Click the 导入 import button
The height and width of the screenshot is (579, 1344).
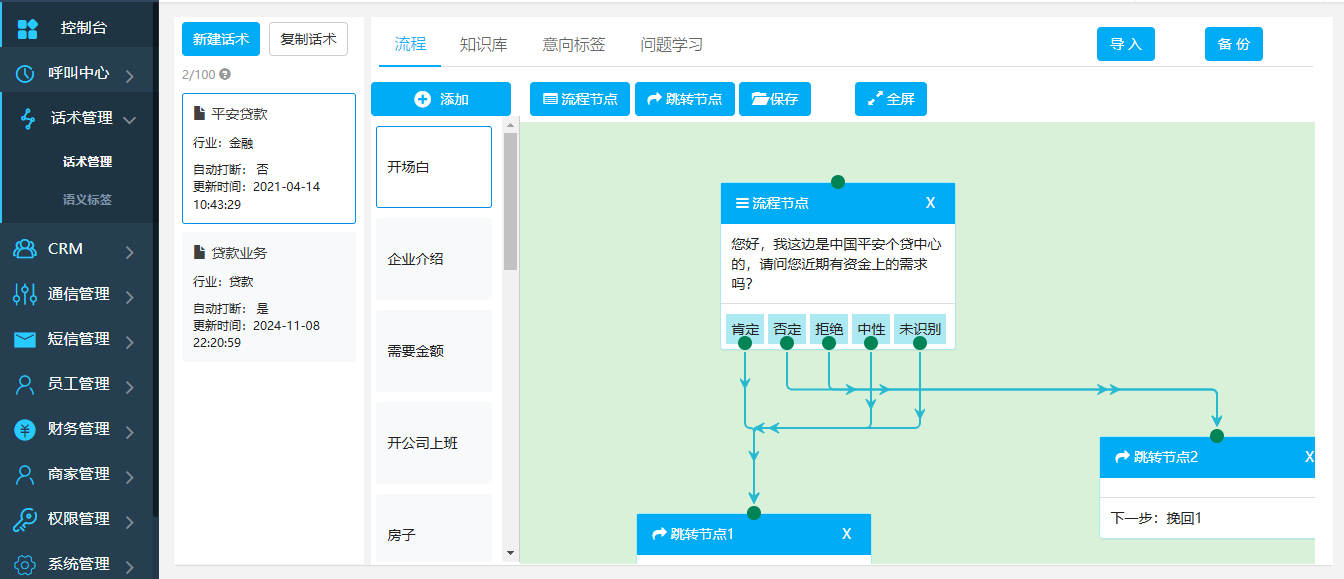pyautogui.click(x=1125, y=44)
